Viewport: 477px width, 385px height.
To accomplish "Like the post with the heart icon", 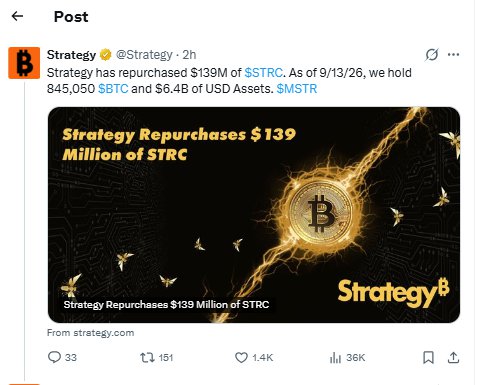I will coord(241,358).
